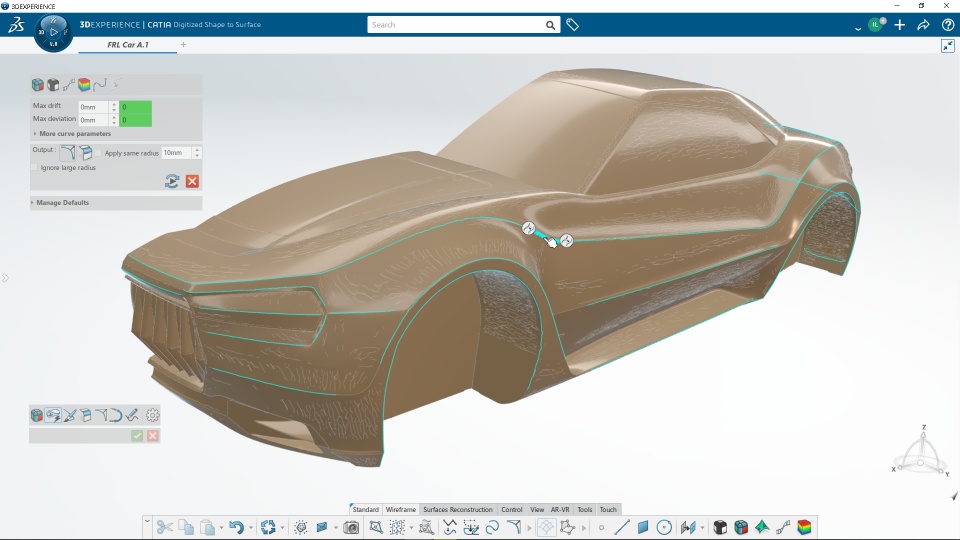Click the green Max drift indicator field

(x=135, y=106)
